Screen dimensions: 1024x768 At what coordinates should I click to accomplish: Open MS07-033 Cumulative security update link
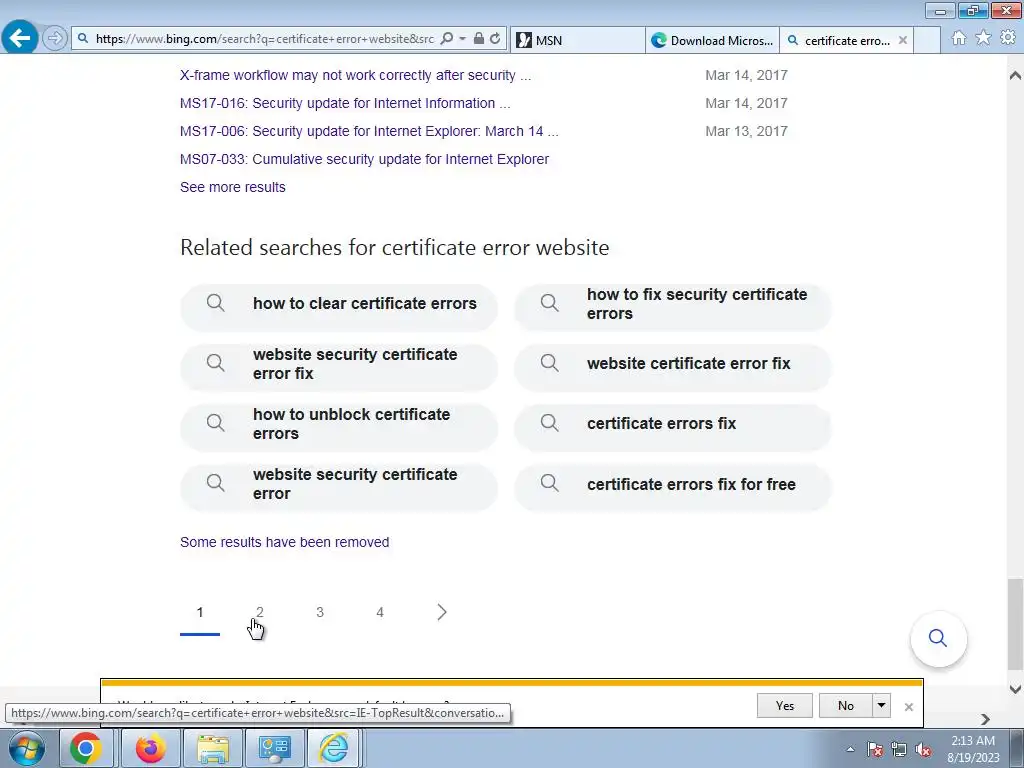click(x=364, y=159)
